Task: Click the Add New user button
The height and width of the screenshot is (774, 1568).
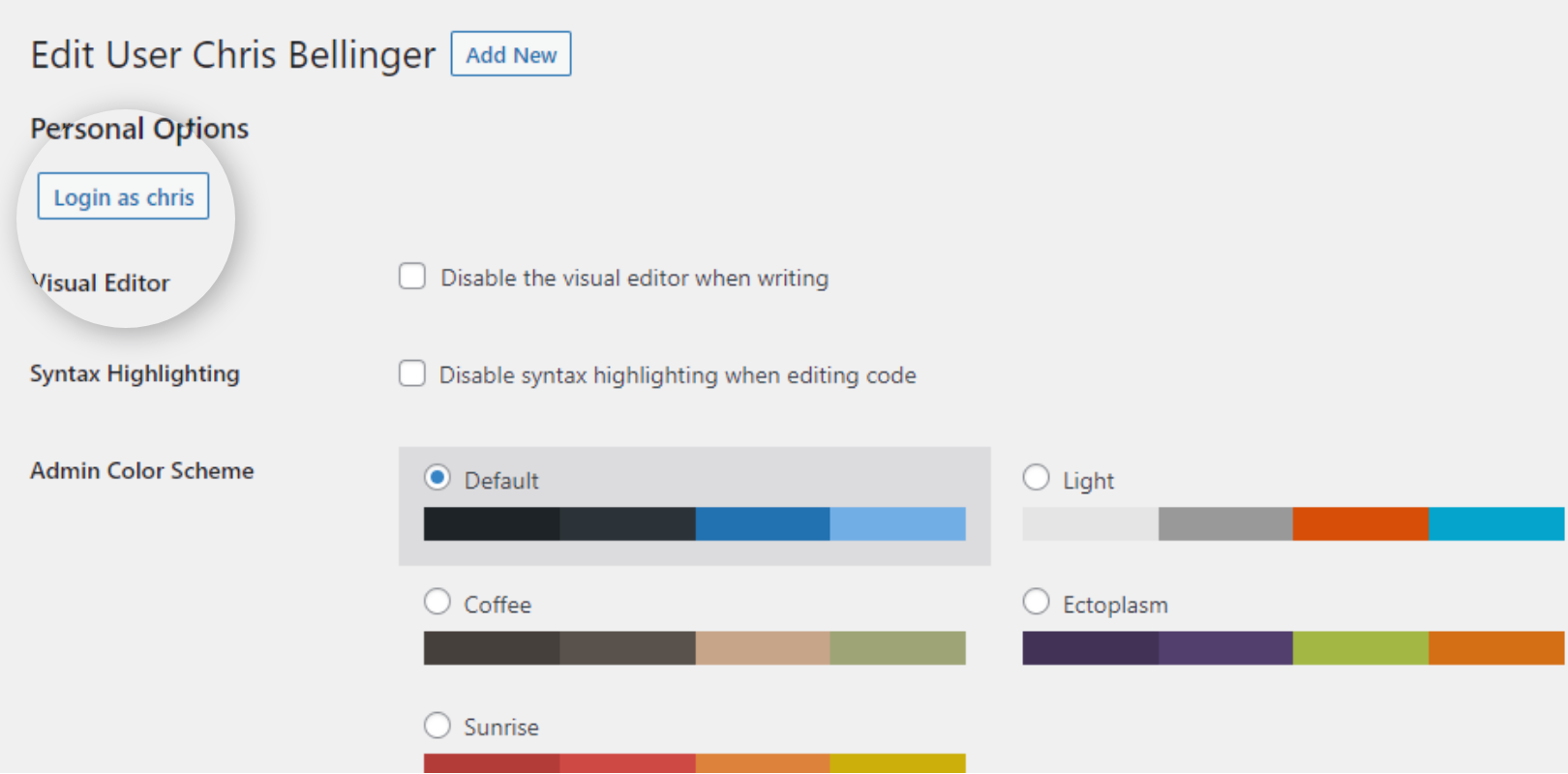Action: click(x=510, y=54)
